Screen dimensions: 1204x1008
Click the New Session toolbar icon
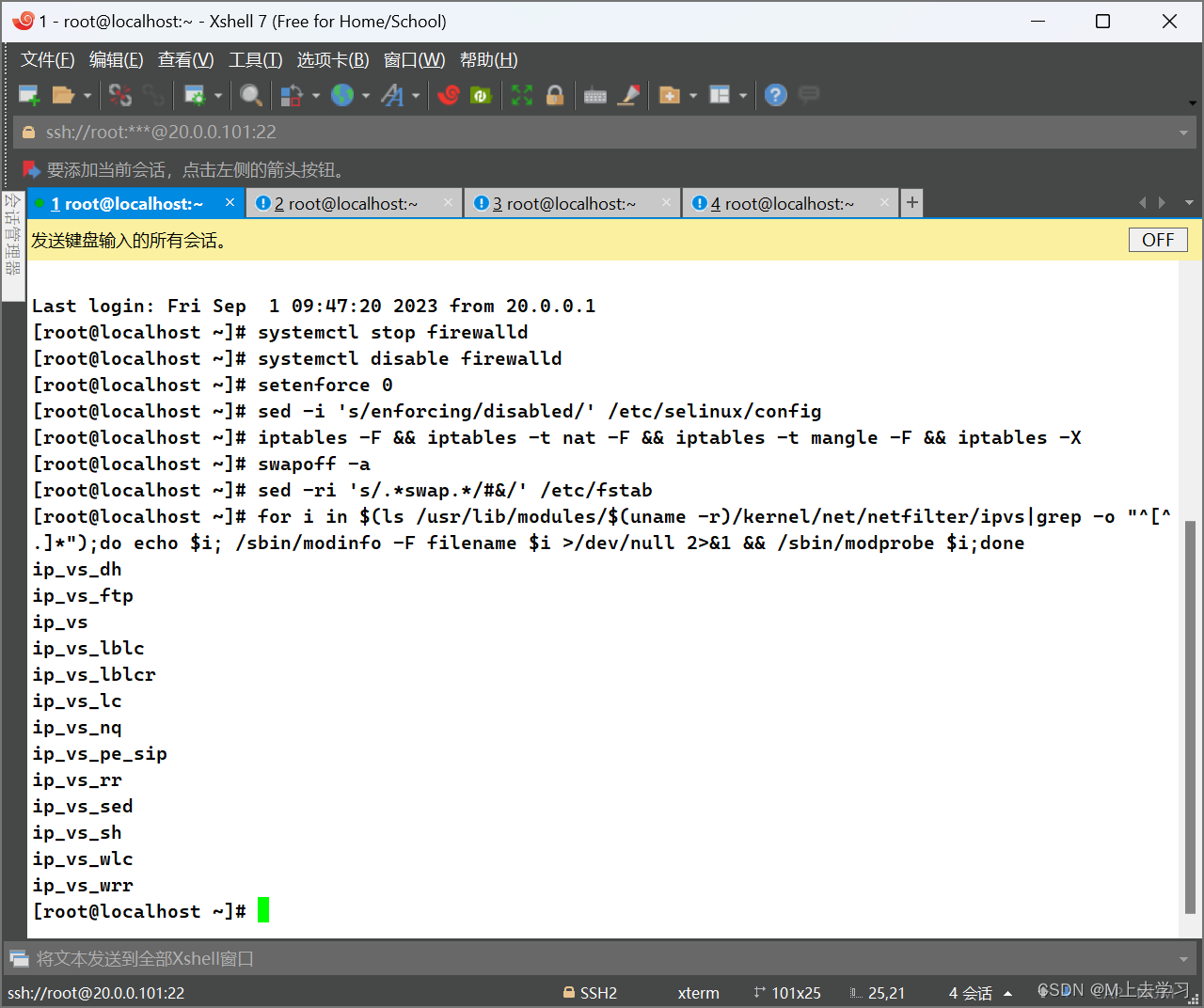point(29,95)
